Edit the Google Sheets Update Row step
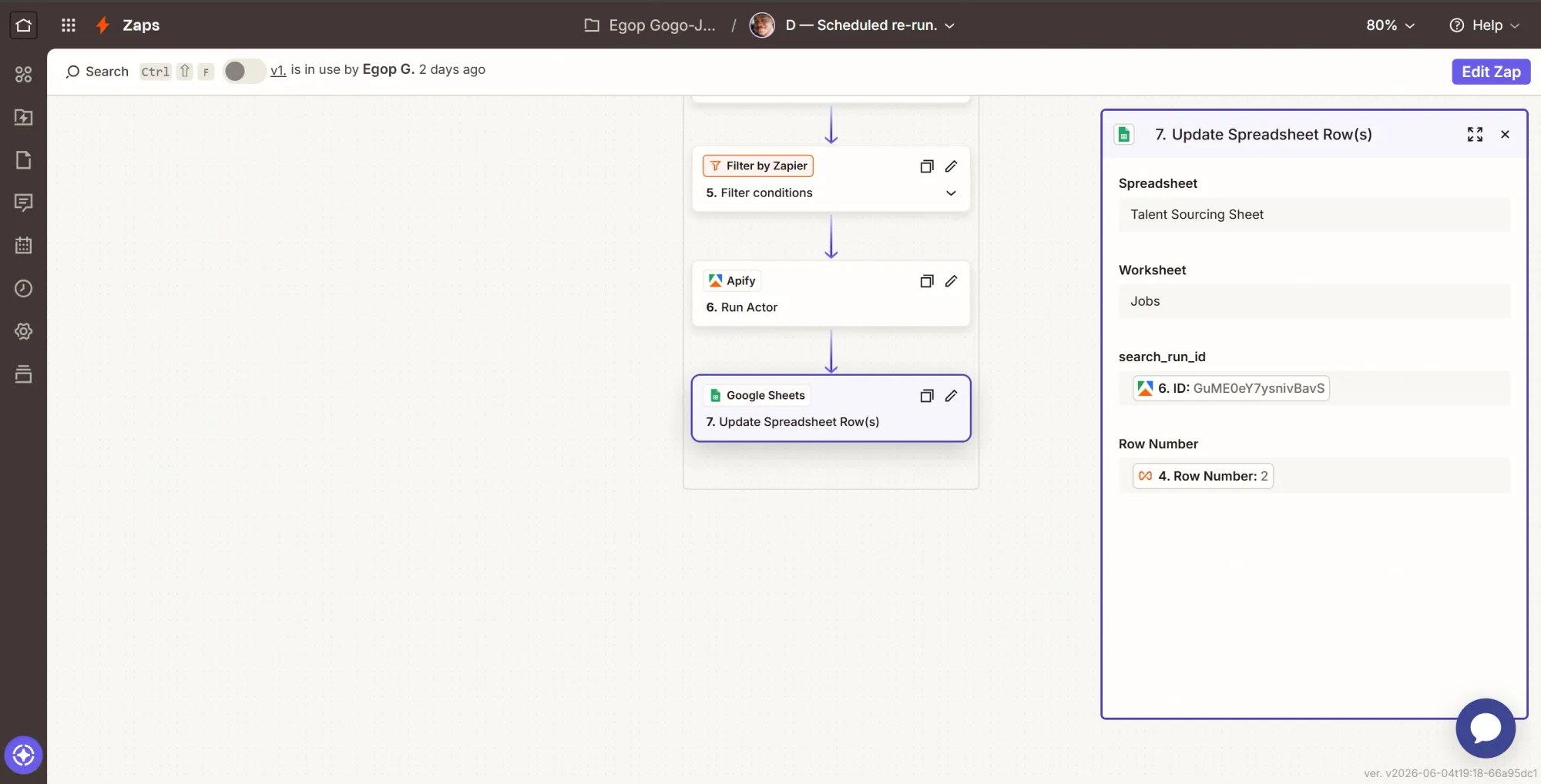This screenshot has width=1541, height=784. pyautogui.click(x=952, y=396)
